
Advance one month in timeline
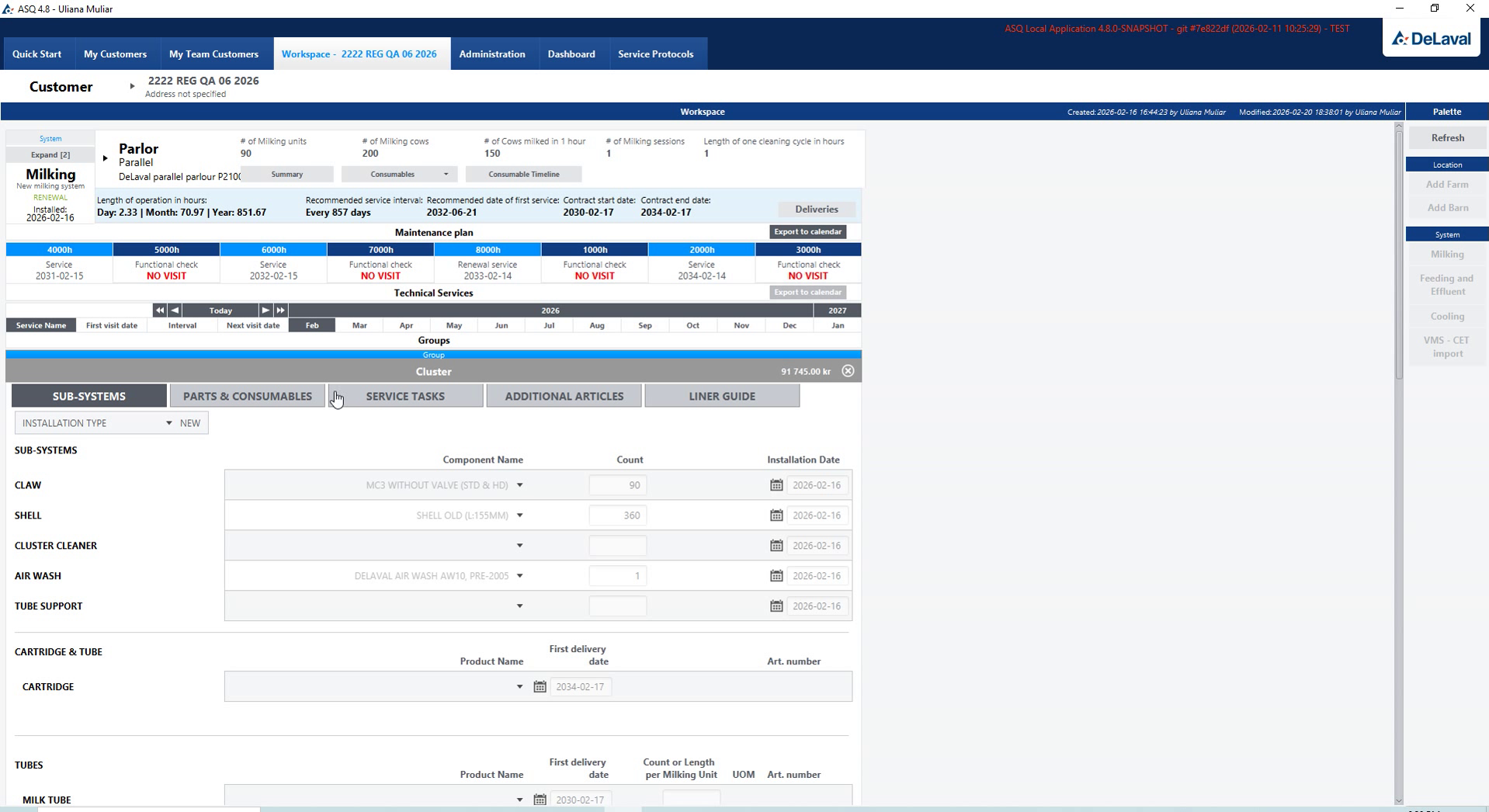coord(266,311)
